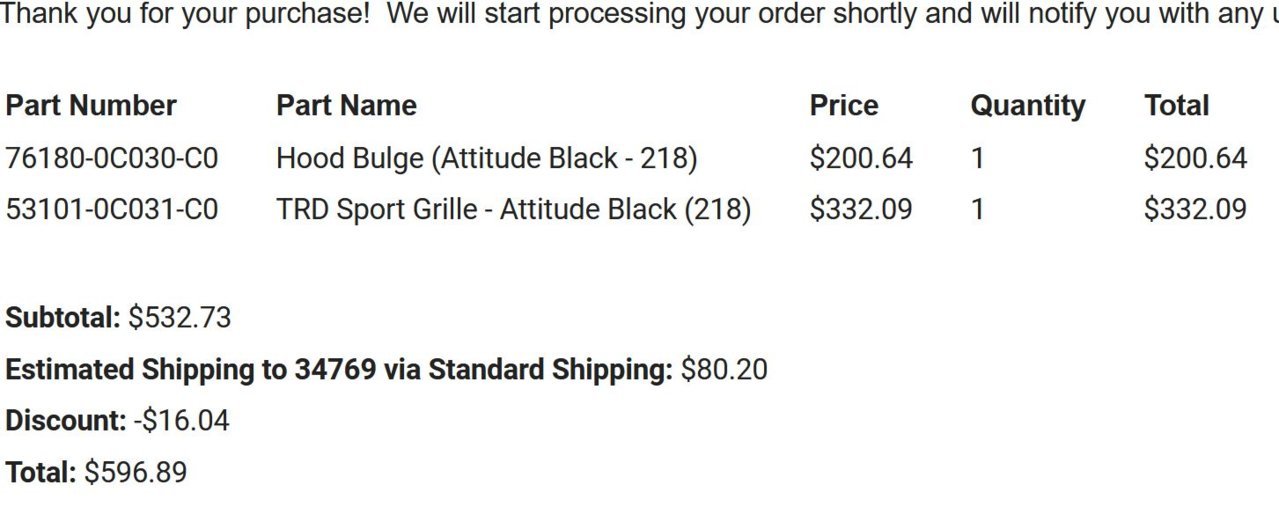1279x507 pixels.
Task: Click the Part Number column header
Action: click(x=91, y=106)
